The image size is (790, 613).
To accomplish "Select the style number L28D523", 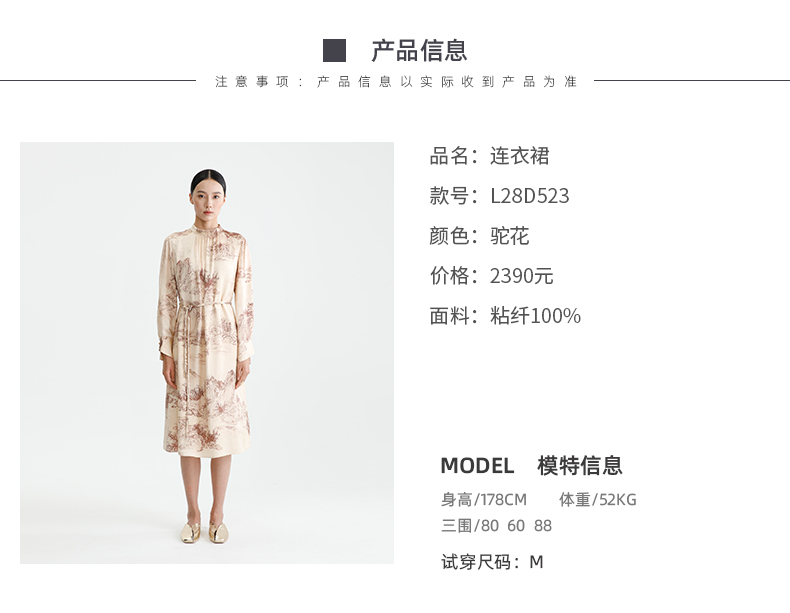I will 530,196.
